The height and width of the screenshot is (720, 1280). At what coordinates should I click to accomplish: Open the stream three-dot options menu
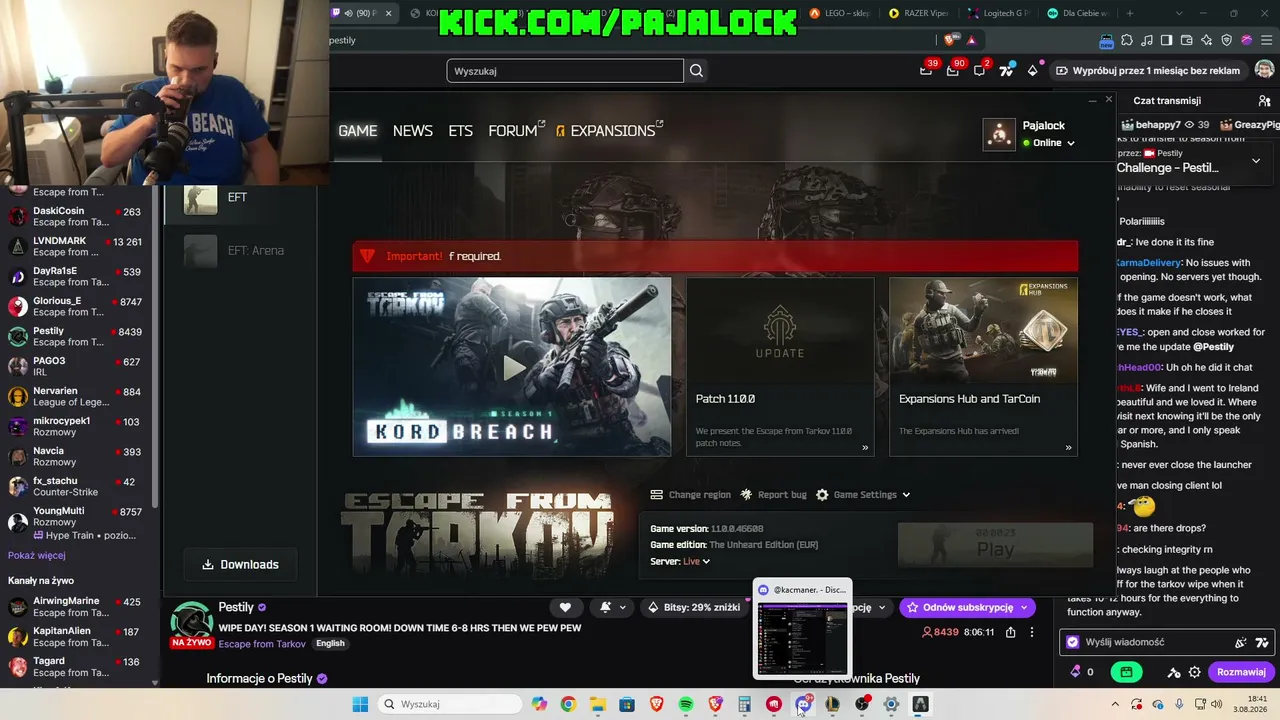(x=1033, y=632)
